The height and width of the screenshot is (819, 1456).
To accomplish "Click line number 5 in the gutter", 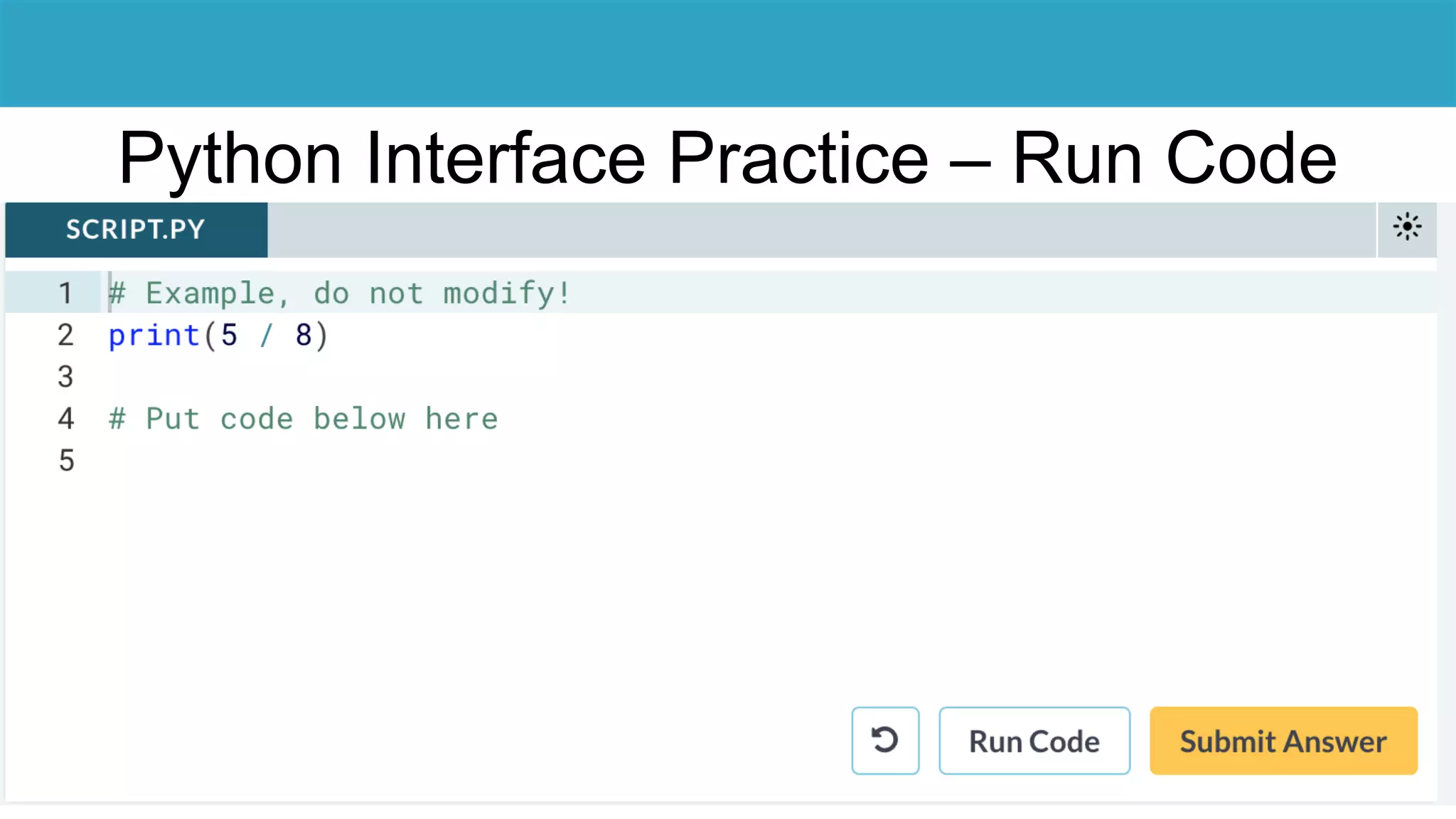I will coord(65,461).
